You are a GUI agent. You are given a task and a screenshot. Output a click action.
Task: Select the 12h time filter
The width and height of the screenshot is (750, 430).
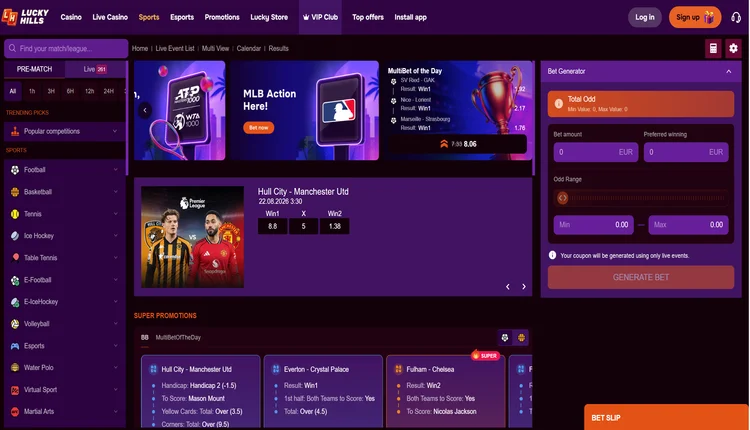click(x=89, y=91)
